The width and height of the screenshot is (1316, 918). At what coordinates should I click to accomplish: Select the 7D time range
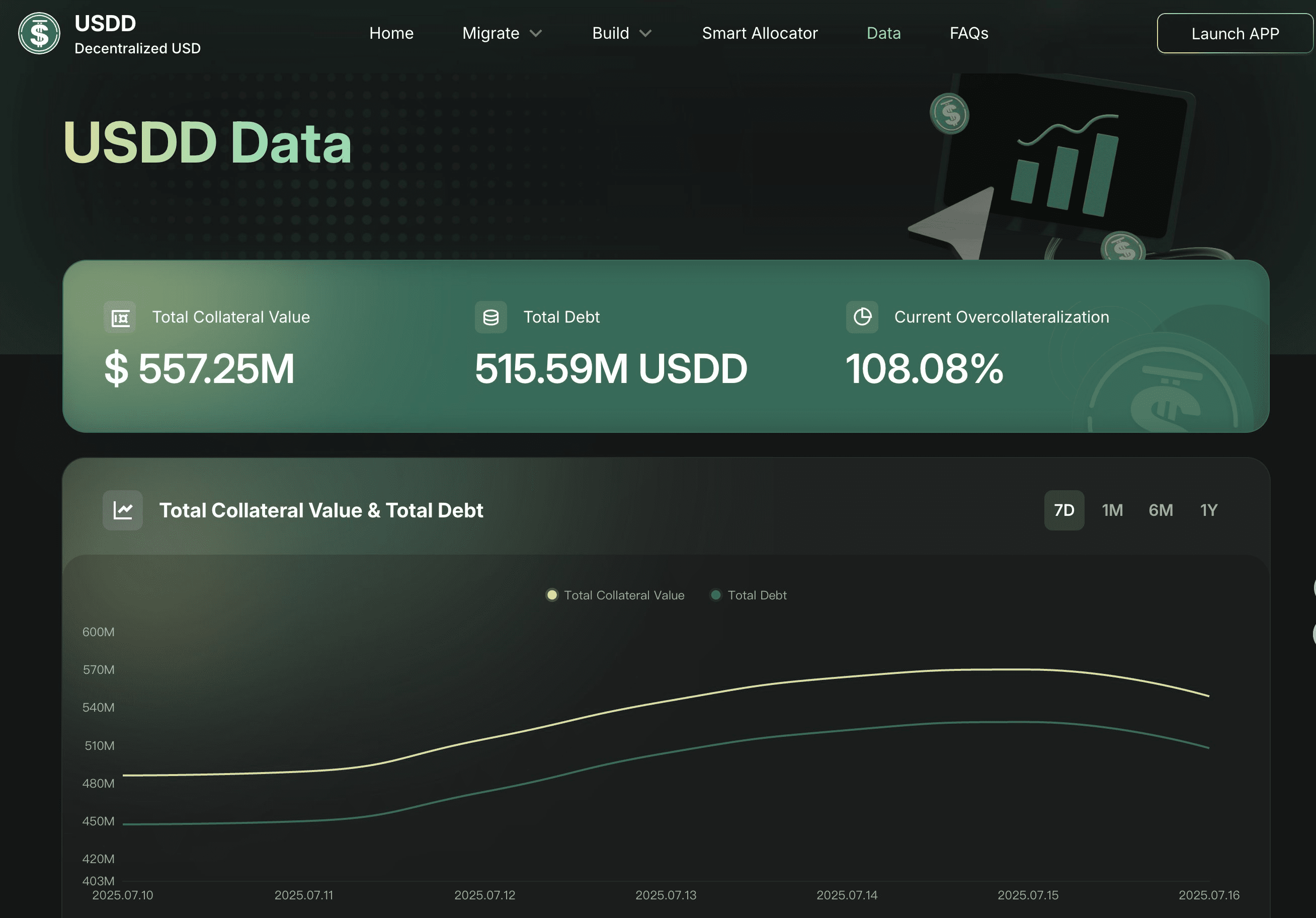[x=1064, y=510]
